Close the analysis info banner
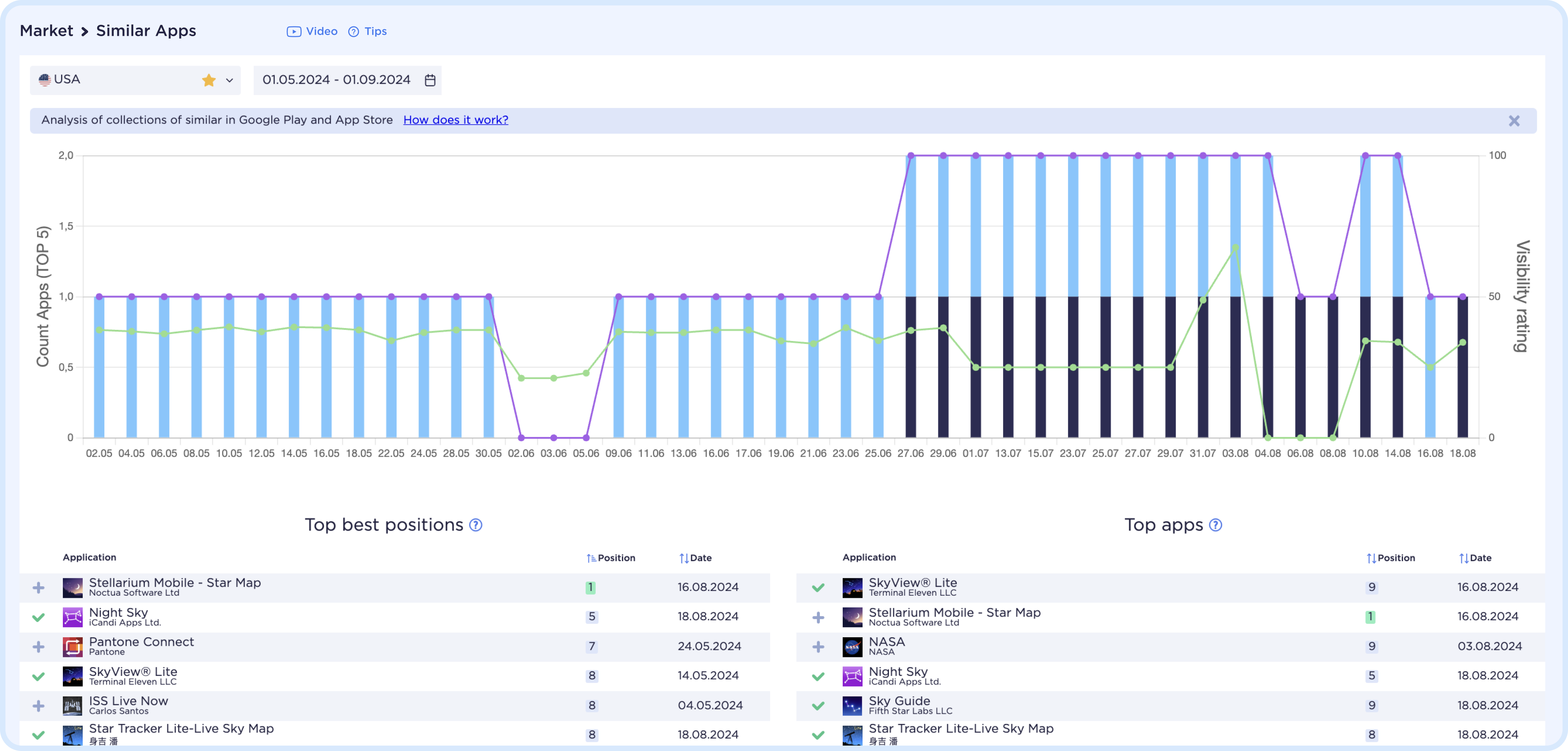The width and height of the screenshot is (1568, 751). pyautogui.click(x=1514, y=121)
